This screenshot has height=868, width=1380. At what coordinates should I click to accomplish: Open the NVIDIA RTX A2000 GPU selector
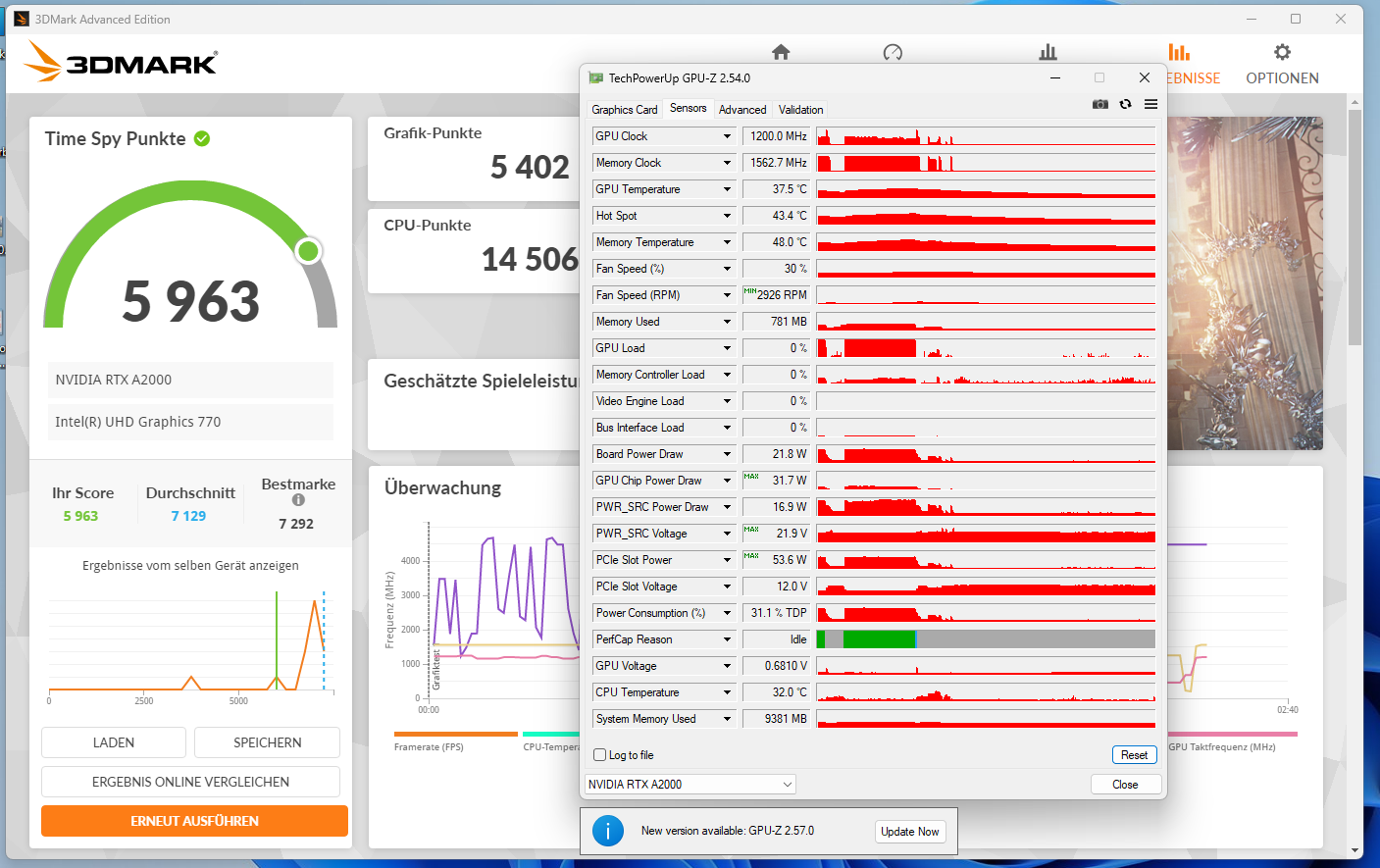(690, 785)
